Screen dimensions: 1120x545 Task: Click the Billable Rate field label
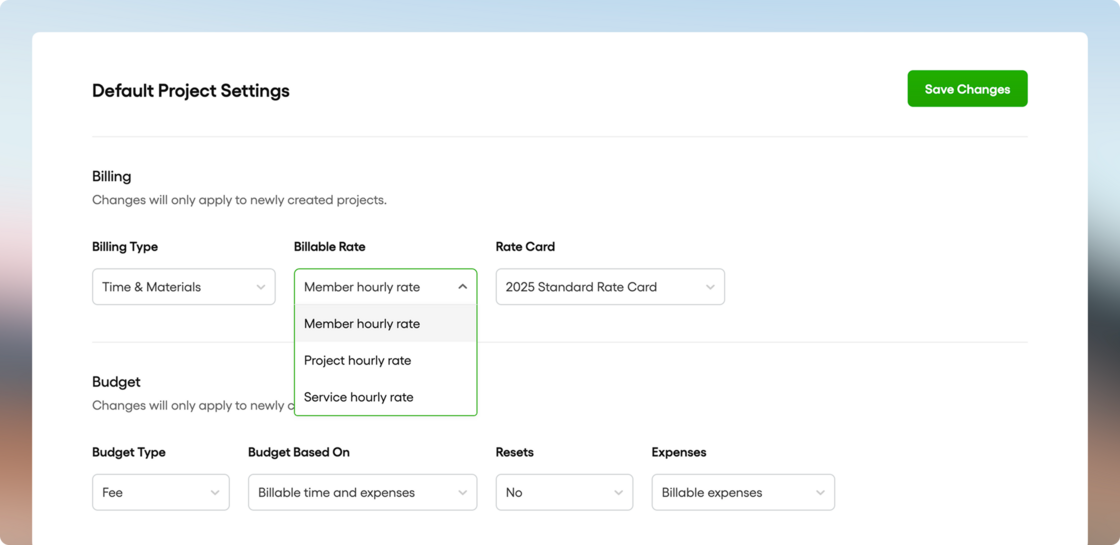(x=329, y=246)
